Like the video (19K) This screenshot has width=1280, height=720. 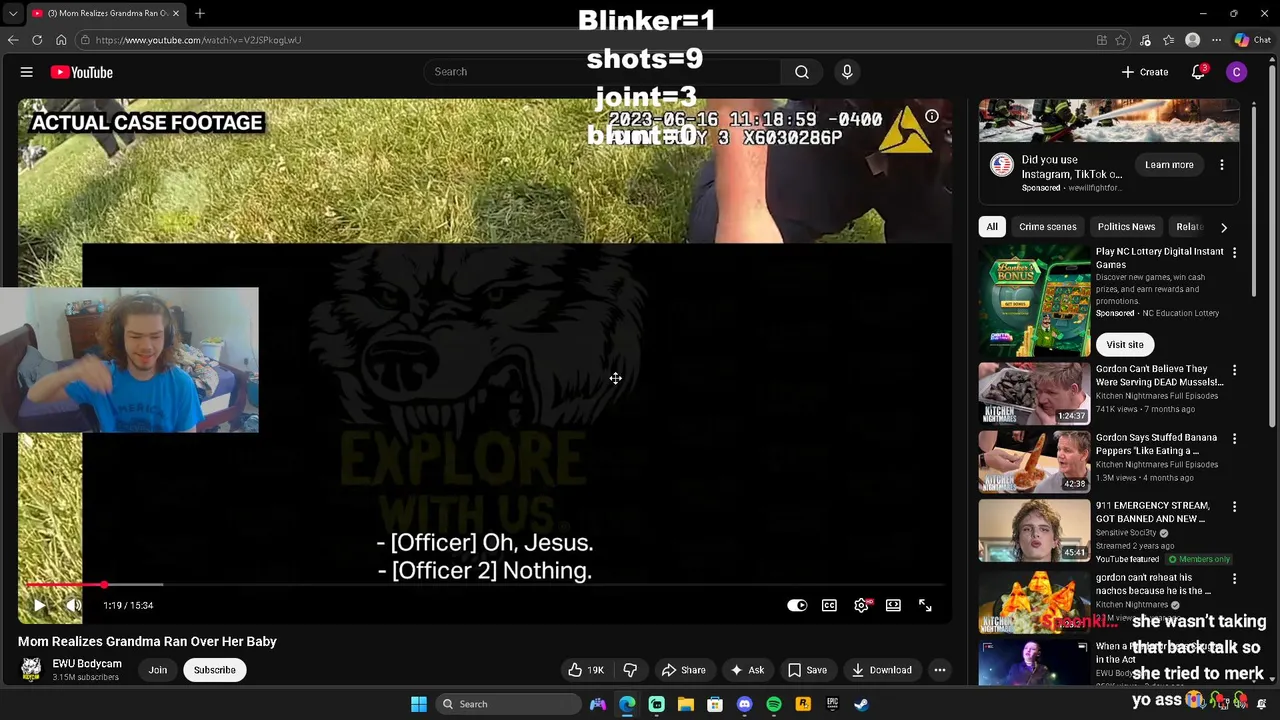pyautogui.click(x=586, y=670)
